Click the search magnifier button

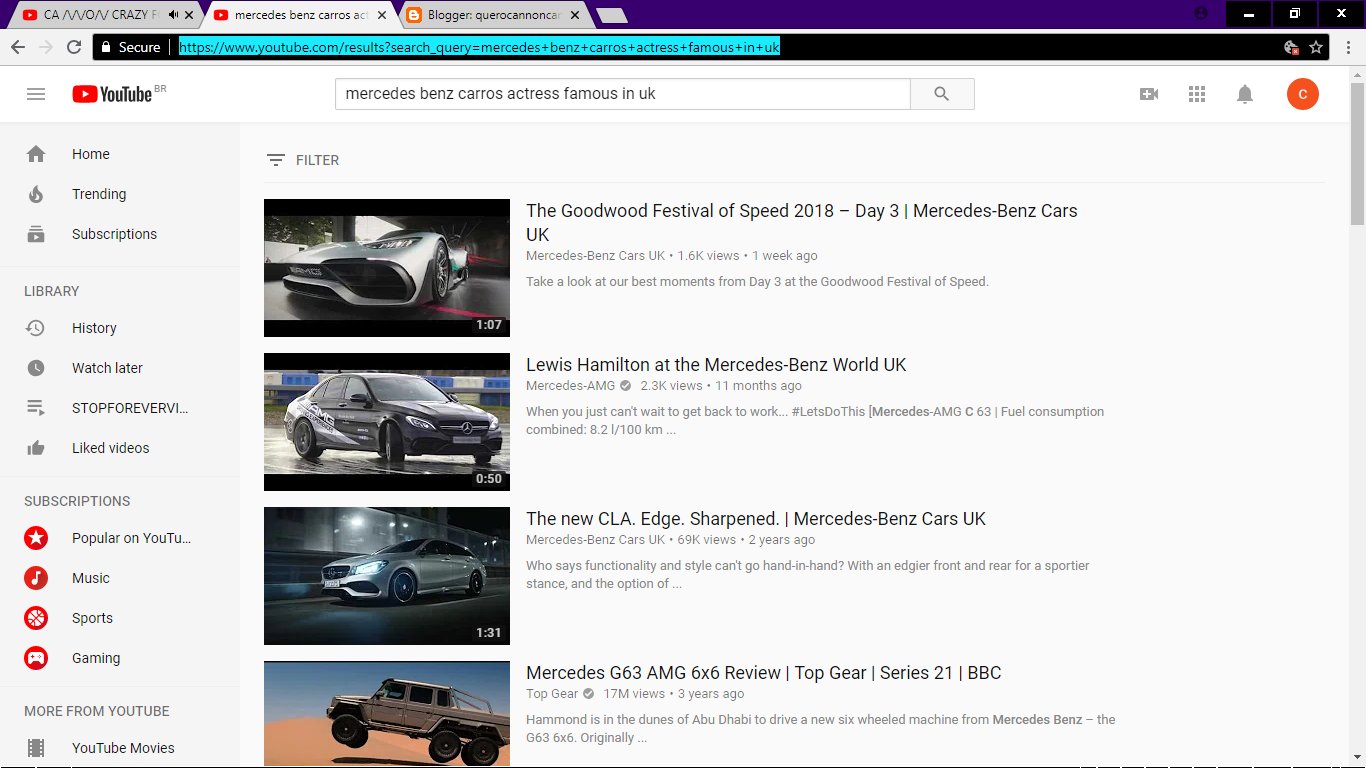pos(942,94)
